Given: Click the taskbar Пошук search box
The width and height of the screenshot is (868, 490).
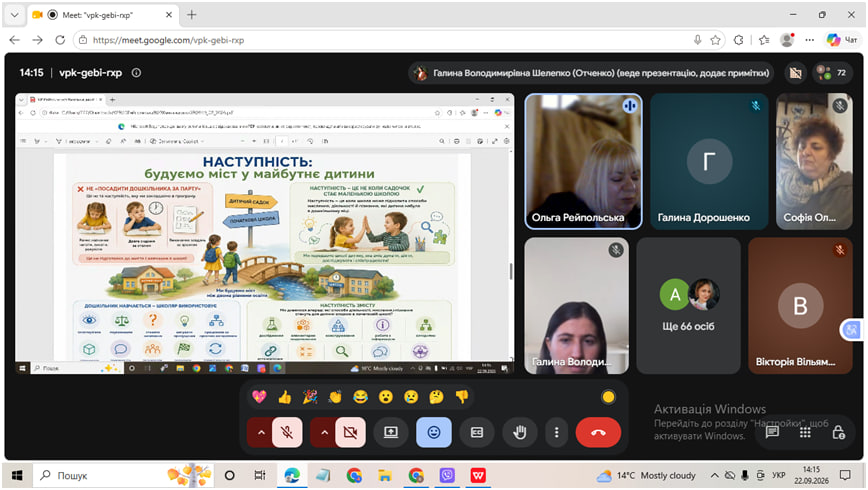Looking at the screenshot, I should click(x=125, y=475).
